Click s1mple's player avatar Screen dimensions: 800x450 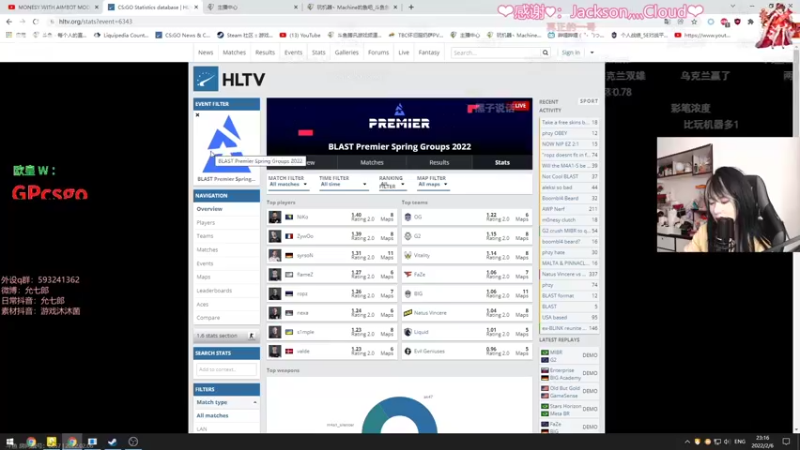point(274,332)
